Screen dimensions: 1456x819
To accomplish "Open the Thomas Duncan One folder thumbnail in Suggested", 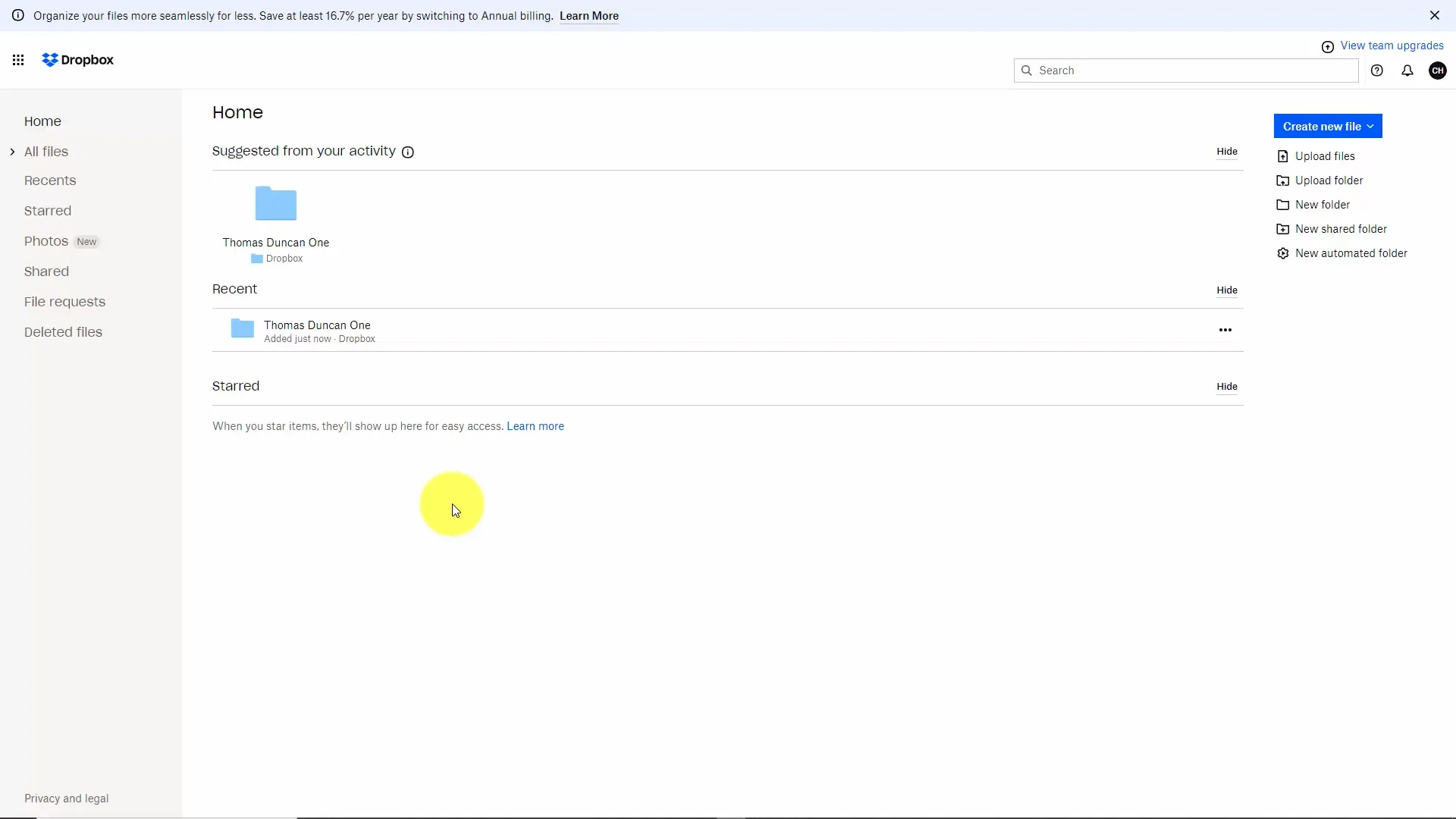I will click(276, 203).
